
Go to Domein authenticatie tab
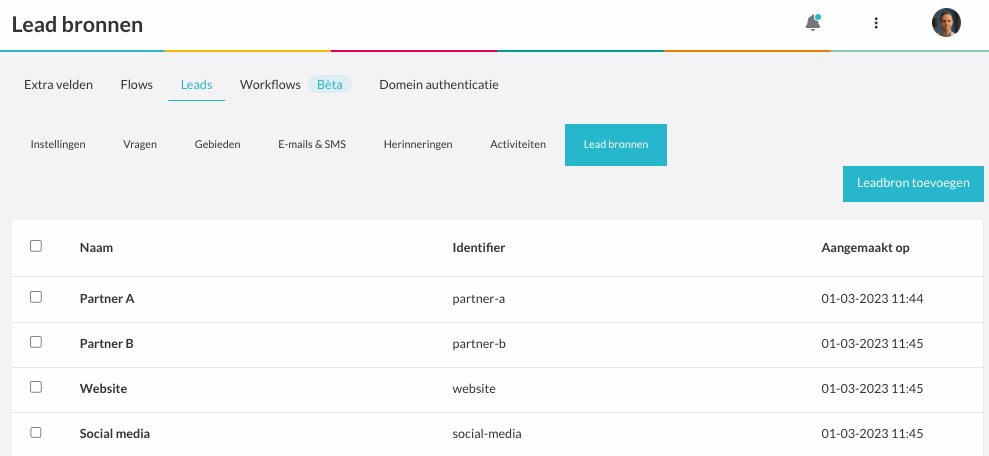coord(439,85)
